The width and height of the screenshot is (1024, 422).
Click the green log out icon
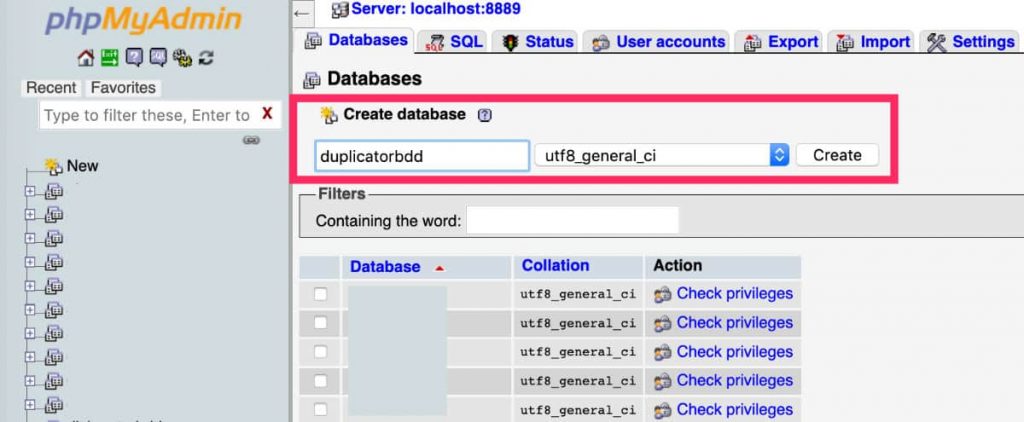pyautogui.click(x=109, y=58)
